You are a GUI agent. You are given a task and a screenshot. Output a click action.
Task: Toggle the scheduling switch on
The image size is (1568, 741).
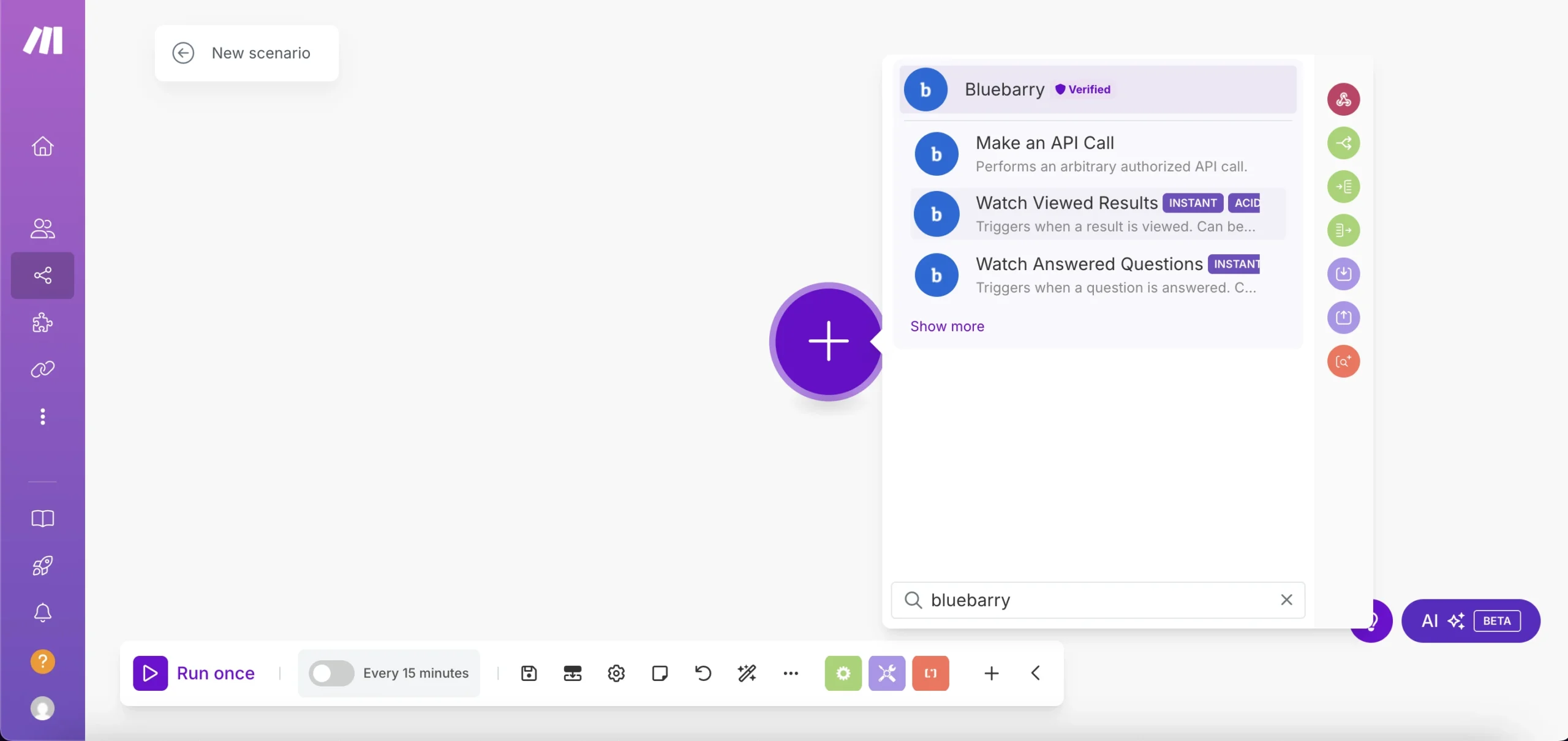(x=331, y=674)
